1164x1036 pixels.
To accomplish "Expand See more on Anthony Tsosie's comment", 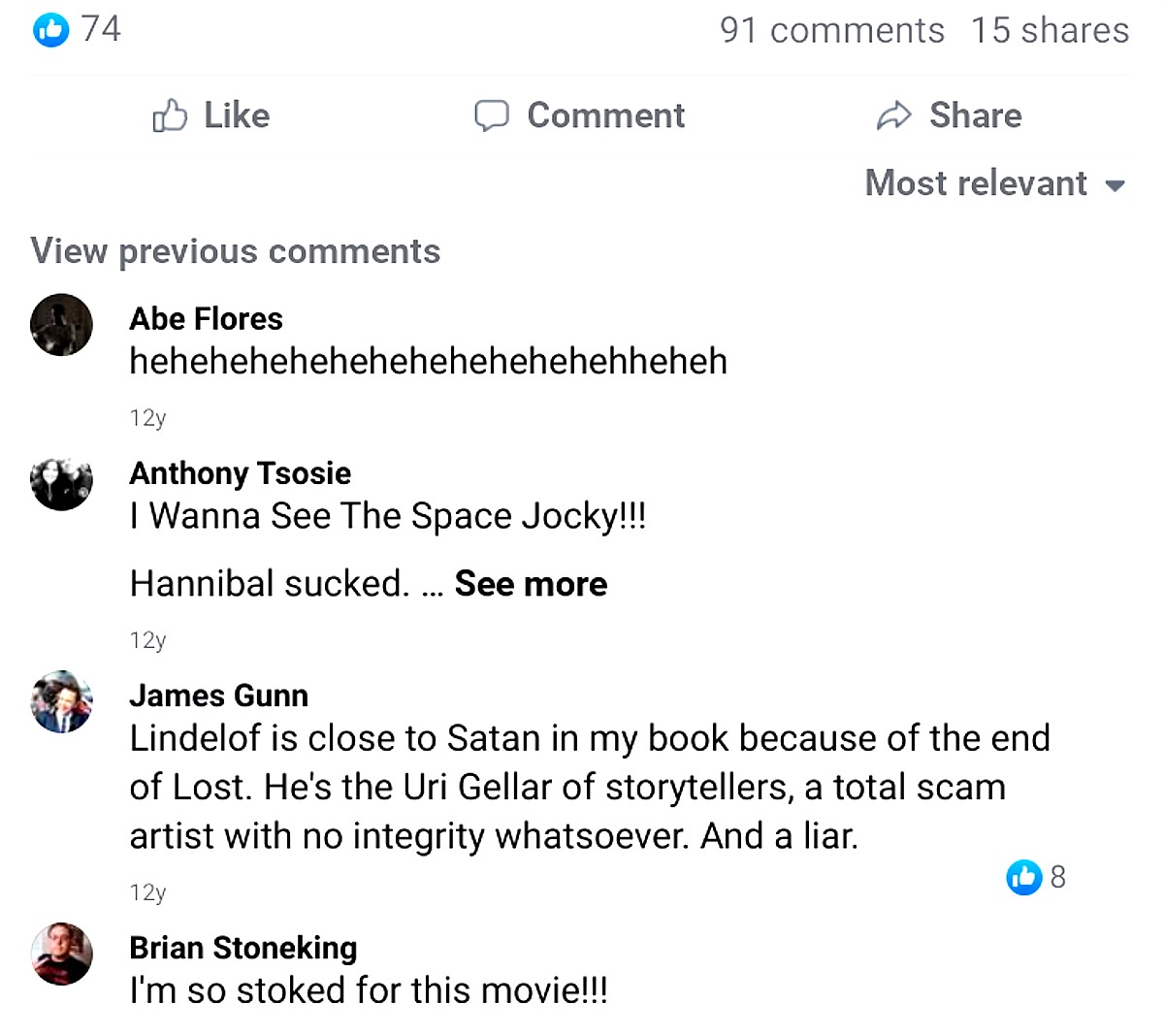I will tap(531, 584).
